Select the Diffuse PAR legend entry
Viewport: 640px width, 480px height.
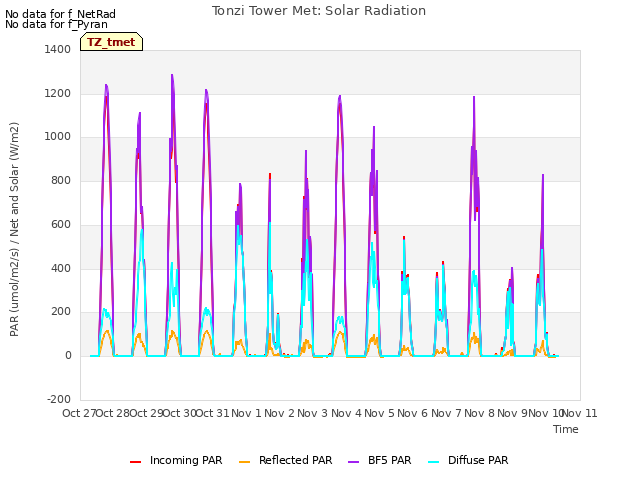coord(468,460)
